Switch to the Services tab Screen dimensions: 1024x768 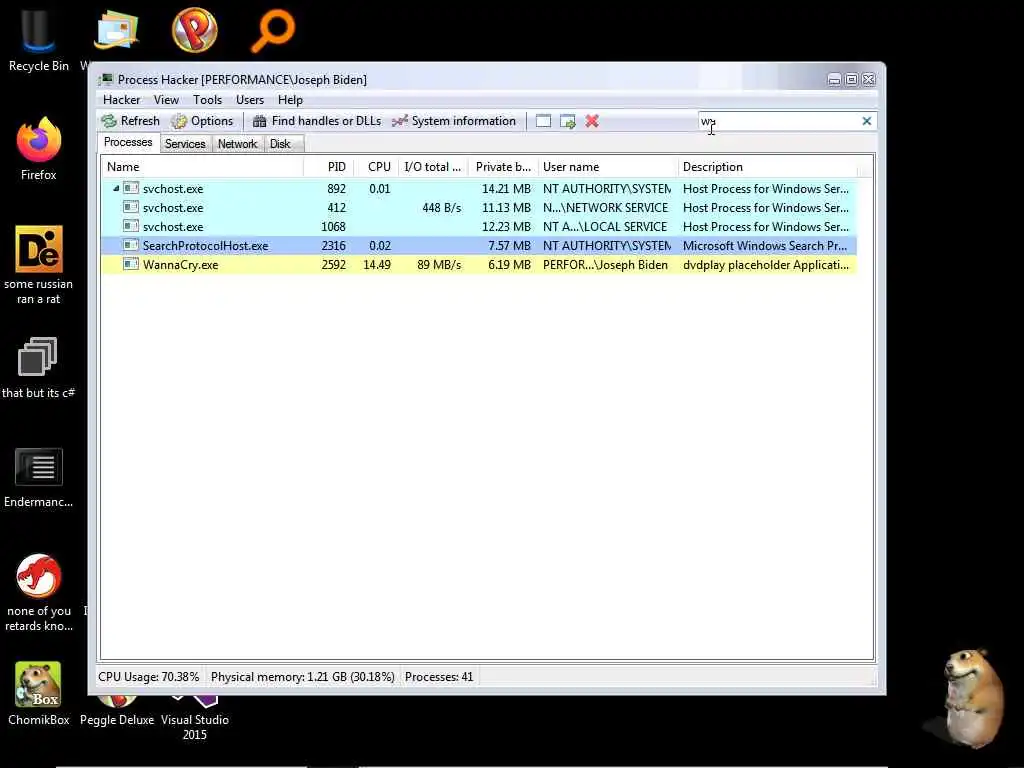click(x=185, y=144)
